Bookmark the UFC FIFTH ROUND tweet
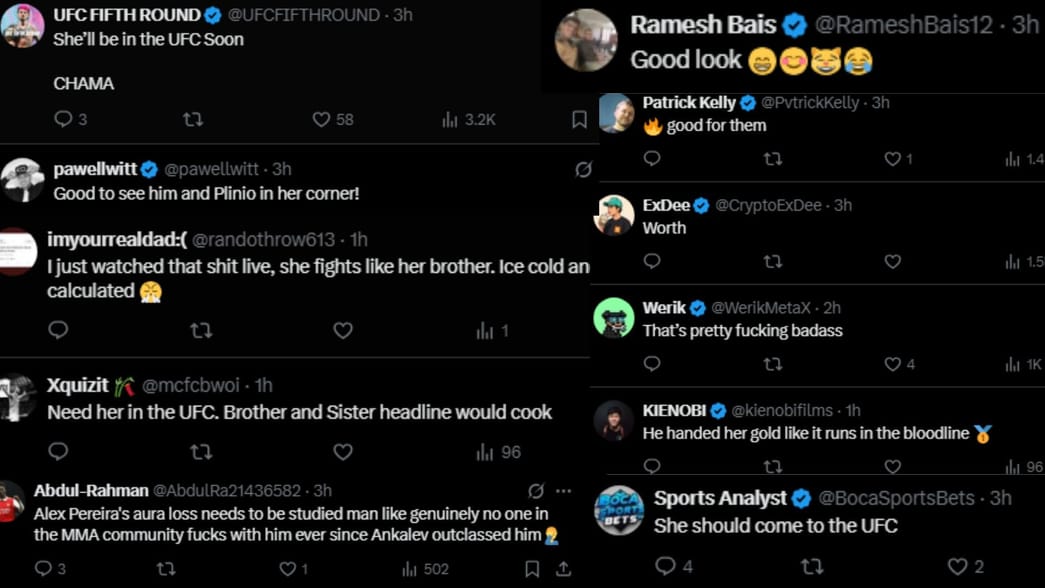 [x=578, y=119]
